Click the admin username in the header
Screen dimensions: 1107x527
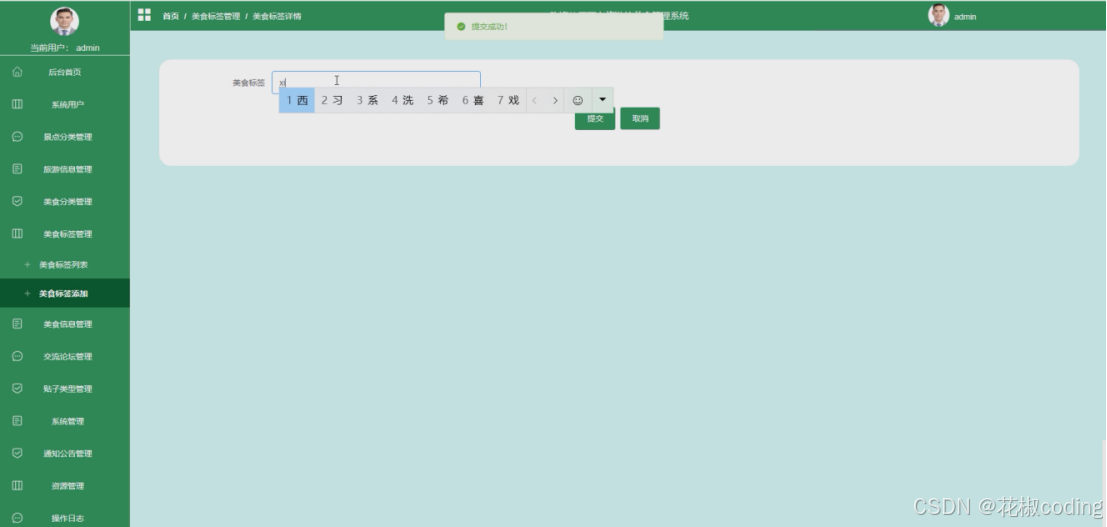click(965, 17)
